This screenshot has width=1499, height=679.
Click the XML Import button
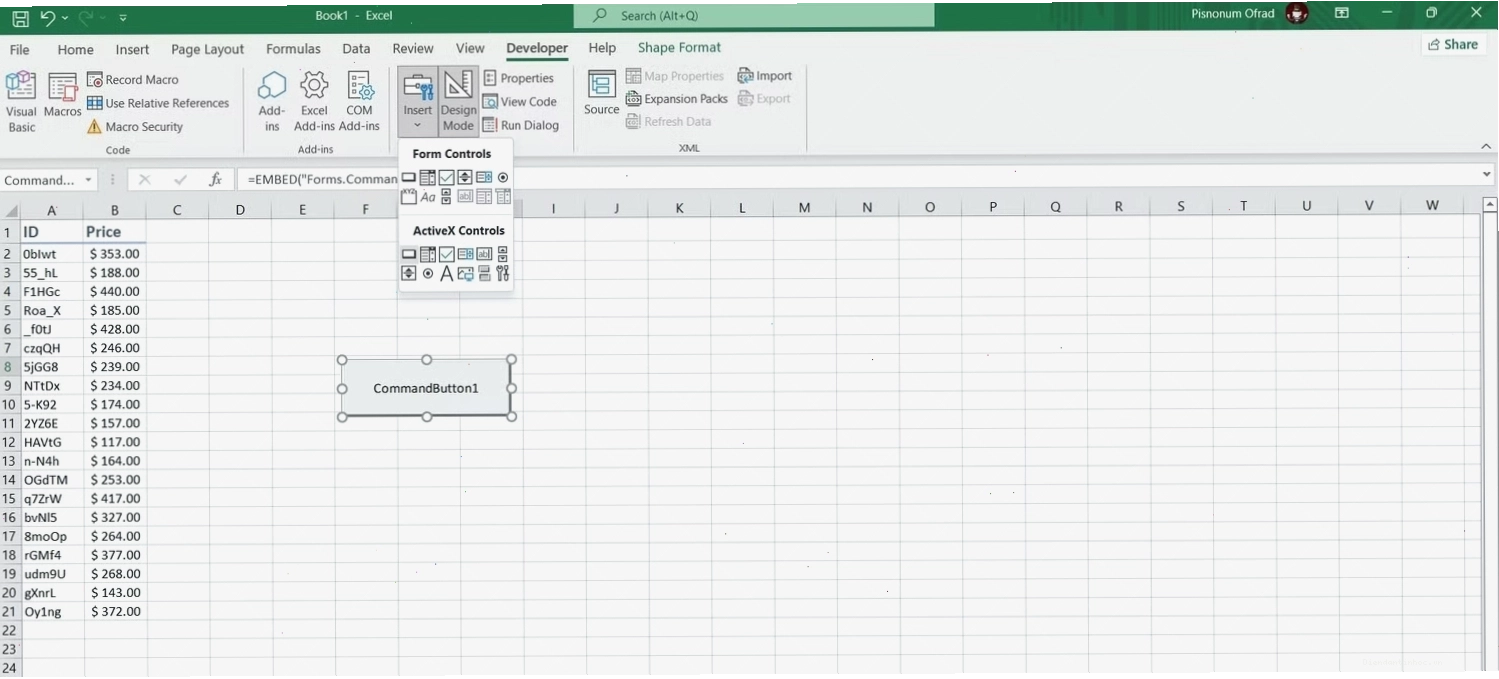[765, 76]
